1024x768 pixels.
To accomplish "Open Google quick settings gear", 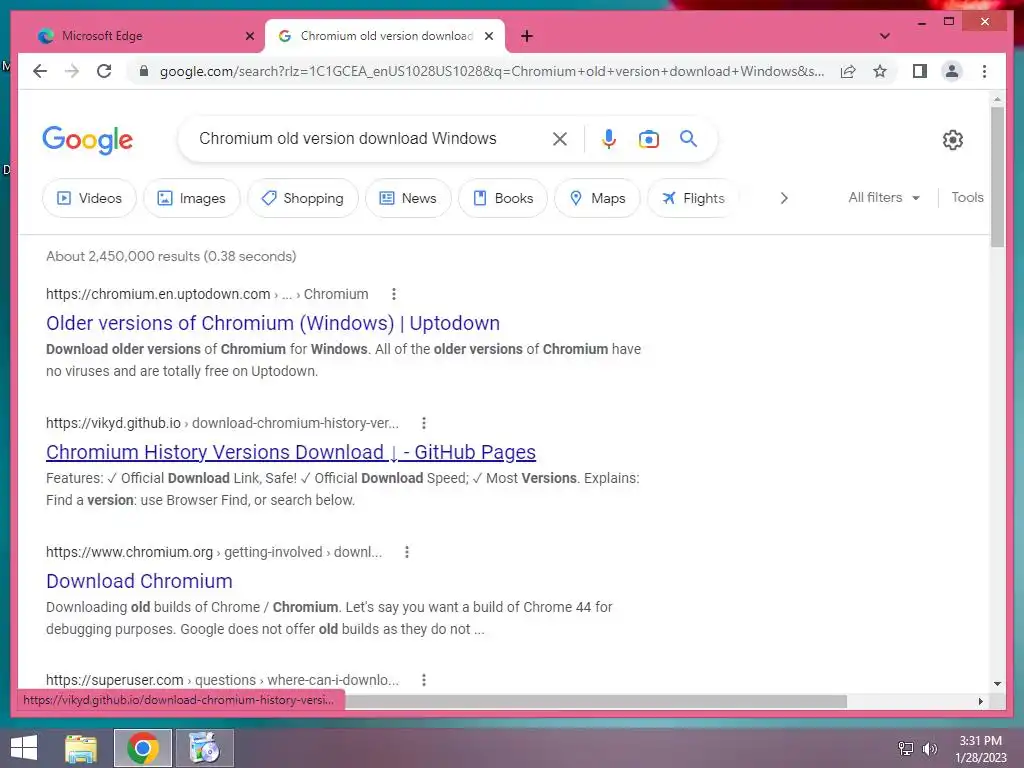I will pos(952,139).
